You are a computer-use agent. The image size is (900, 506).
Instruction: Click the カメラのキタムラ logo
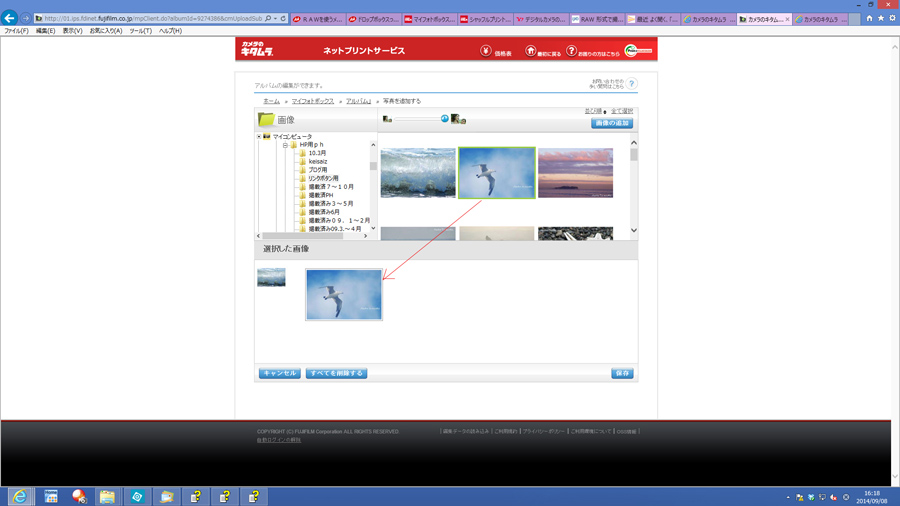[257, 49]
